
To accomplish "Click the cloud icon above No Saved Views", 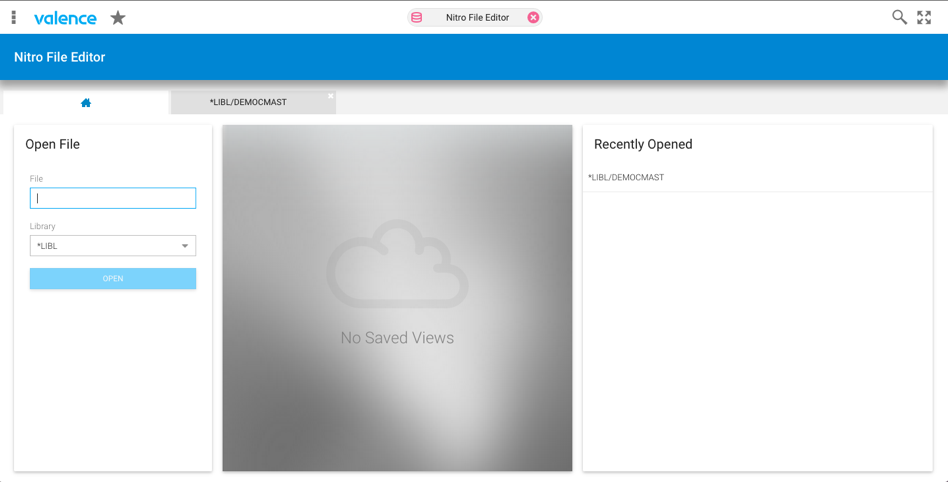I will click(x=397, y=264).
